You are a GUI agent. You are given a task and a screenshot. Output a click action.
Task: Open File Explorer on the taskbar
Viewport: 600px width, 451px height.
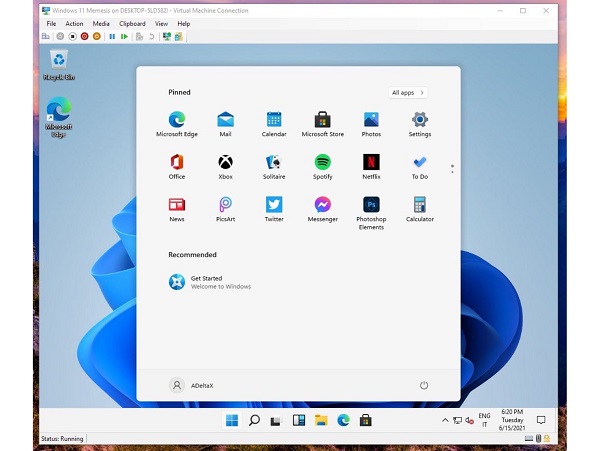point(321,420)
